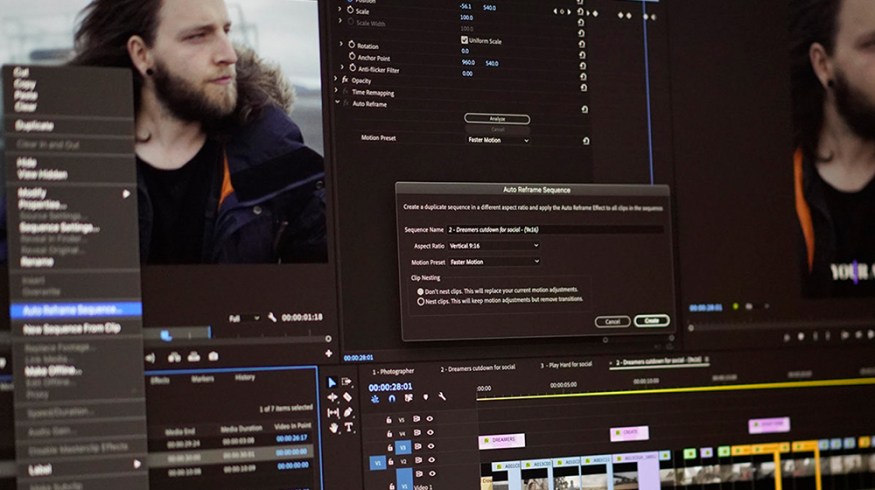This screenshot has height=490, width=875.
Task: Open Aspect Ratio Vertical 9:16 dropdown
Action: (x=494, y=245)
